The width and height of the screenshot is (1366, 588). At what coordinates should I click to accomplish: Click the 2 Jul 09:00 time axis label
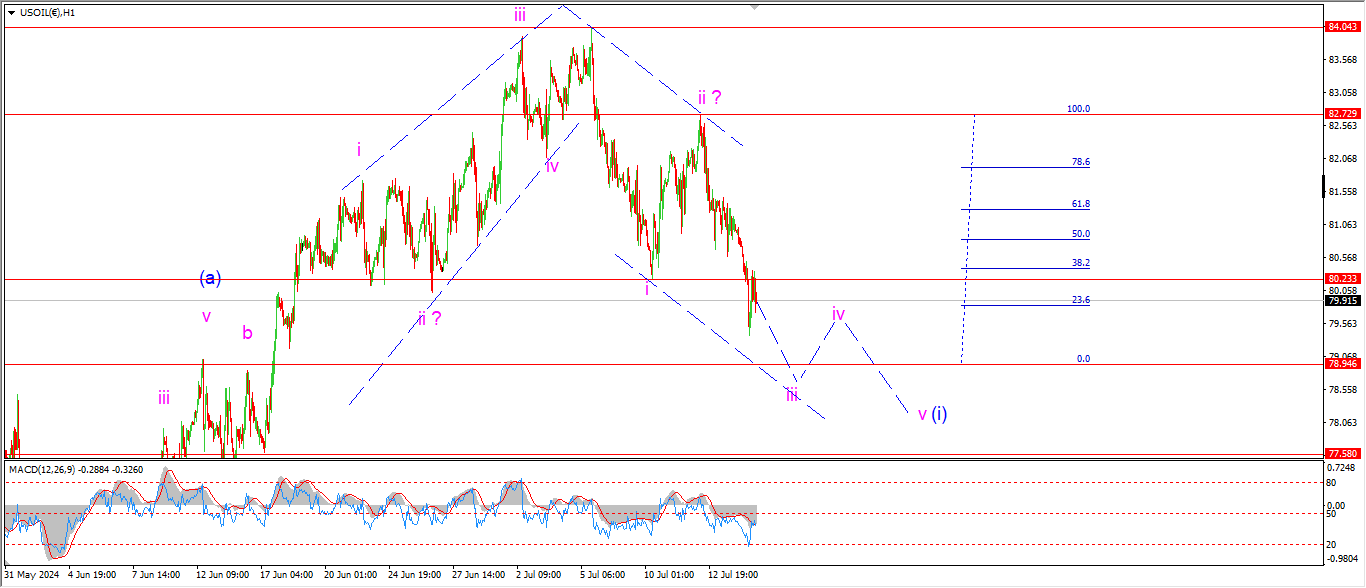click(x=538, y=575)
